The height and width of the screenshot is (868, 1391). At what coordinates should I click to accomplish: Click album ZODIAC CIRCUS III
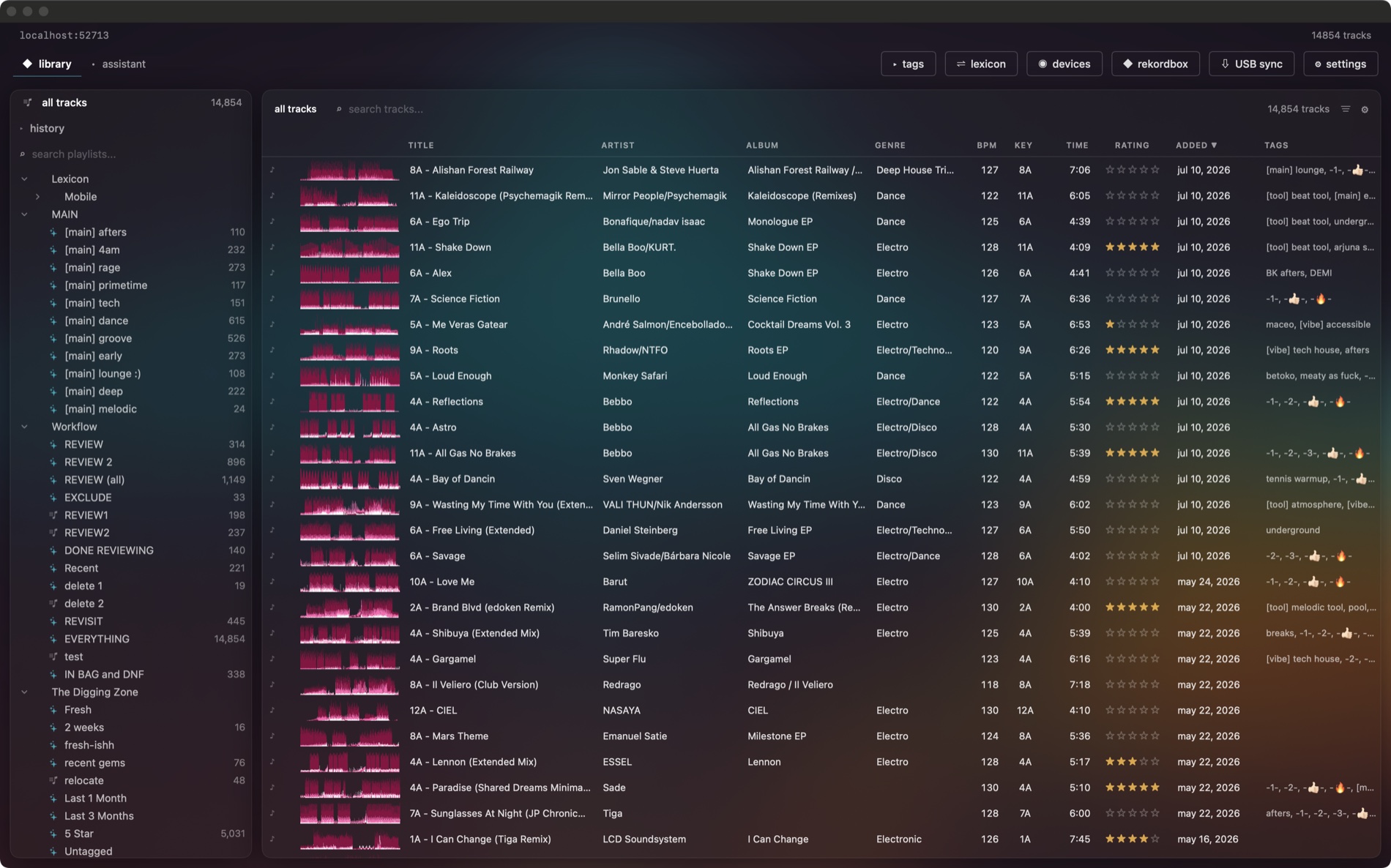[790, 581]
